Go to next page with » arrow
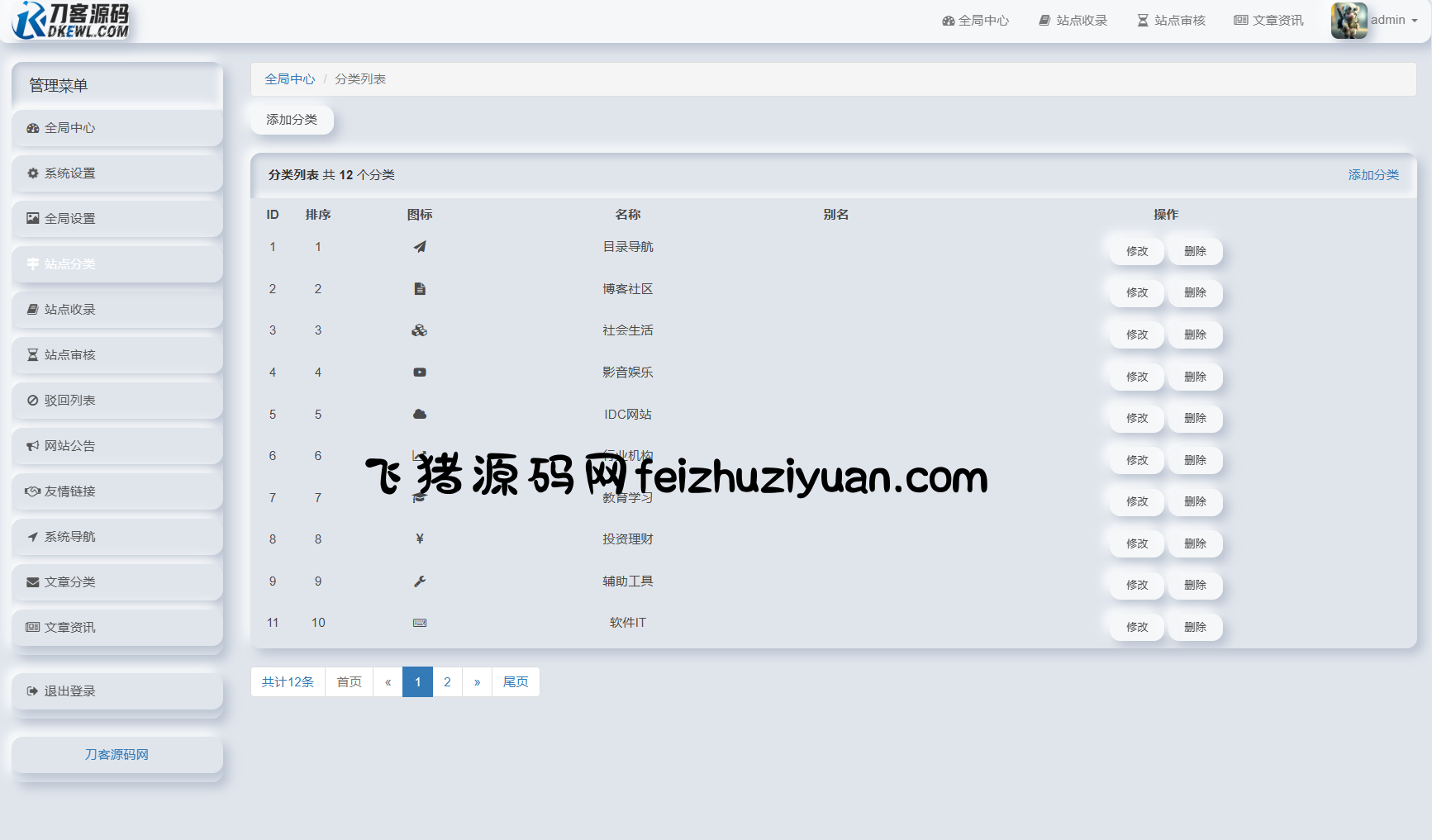1432x840 pixels. click(477, 682)
